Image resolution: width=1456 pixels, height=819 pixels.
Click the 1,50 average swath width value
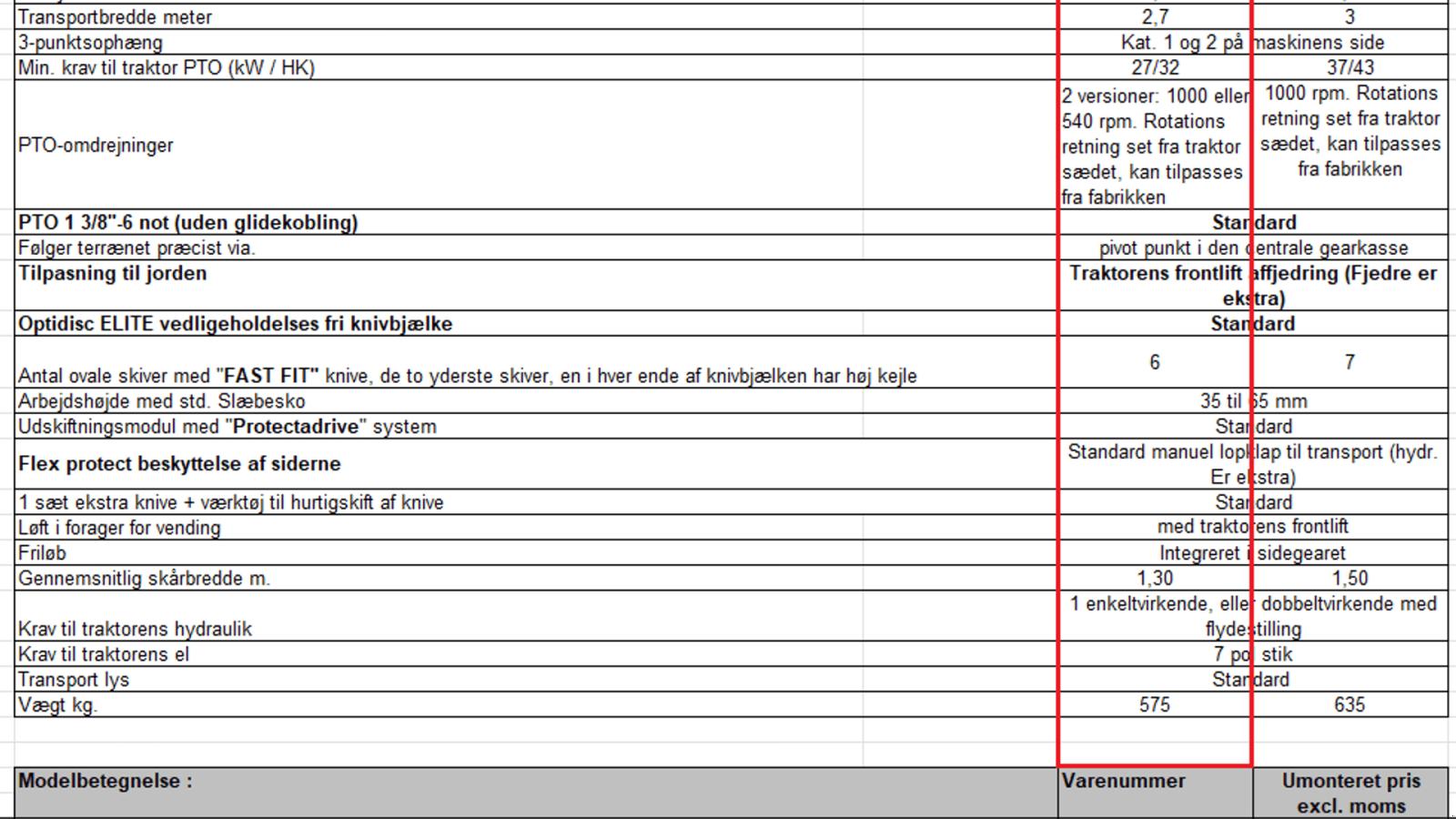pos(1350,579)
